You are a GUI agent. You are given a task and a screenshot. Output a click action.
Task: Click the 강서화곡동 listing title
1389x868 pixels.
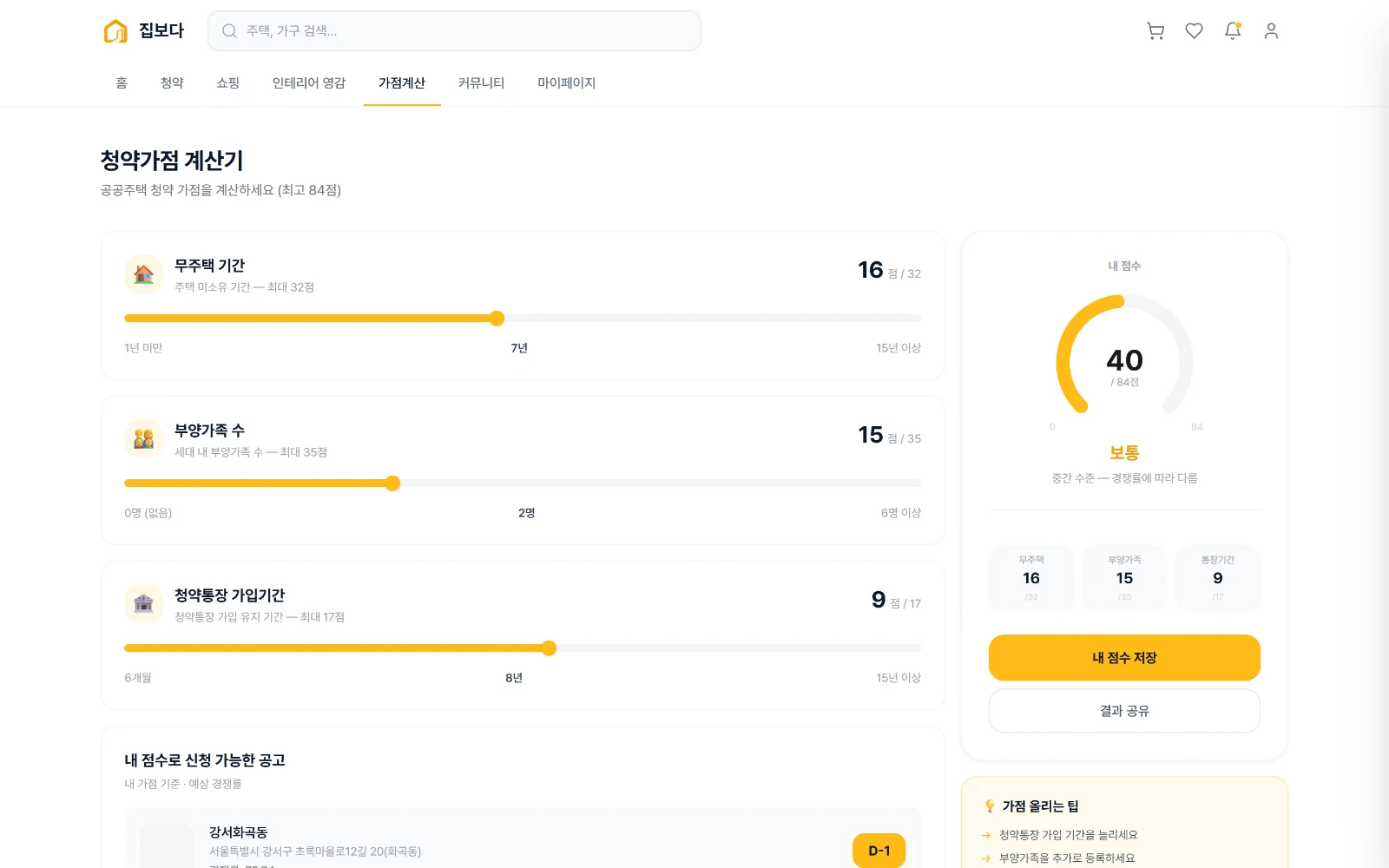point(239,832)
